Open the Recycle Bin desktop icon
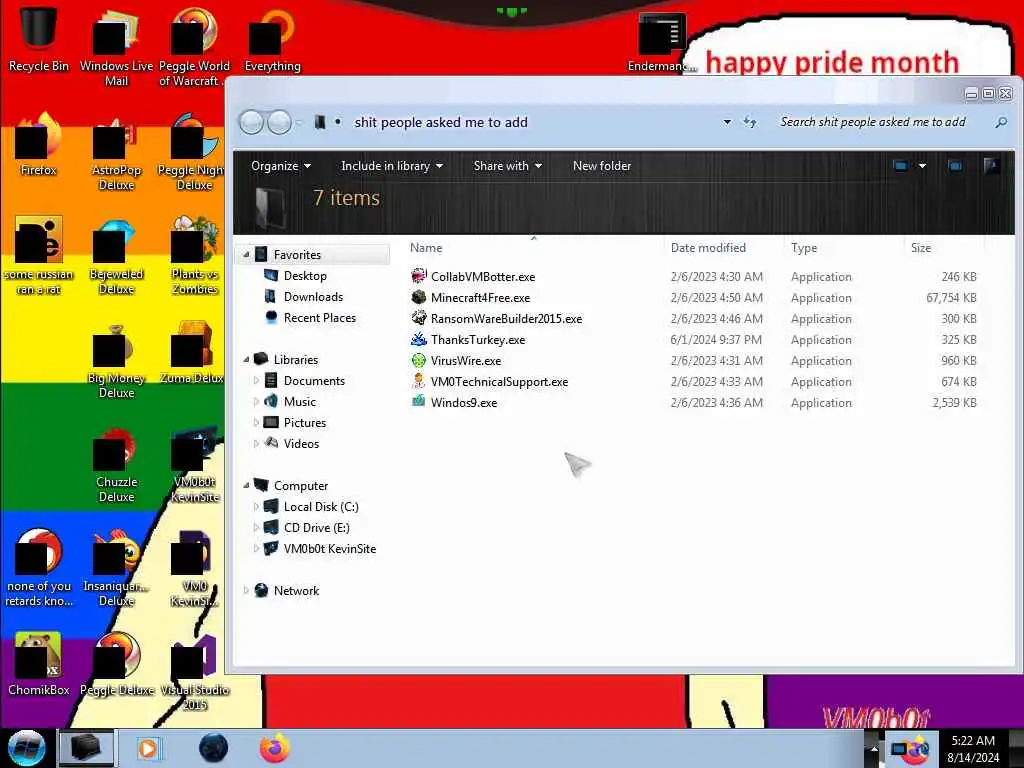This screenshot has width=1024, height=768. 38,38
